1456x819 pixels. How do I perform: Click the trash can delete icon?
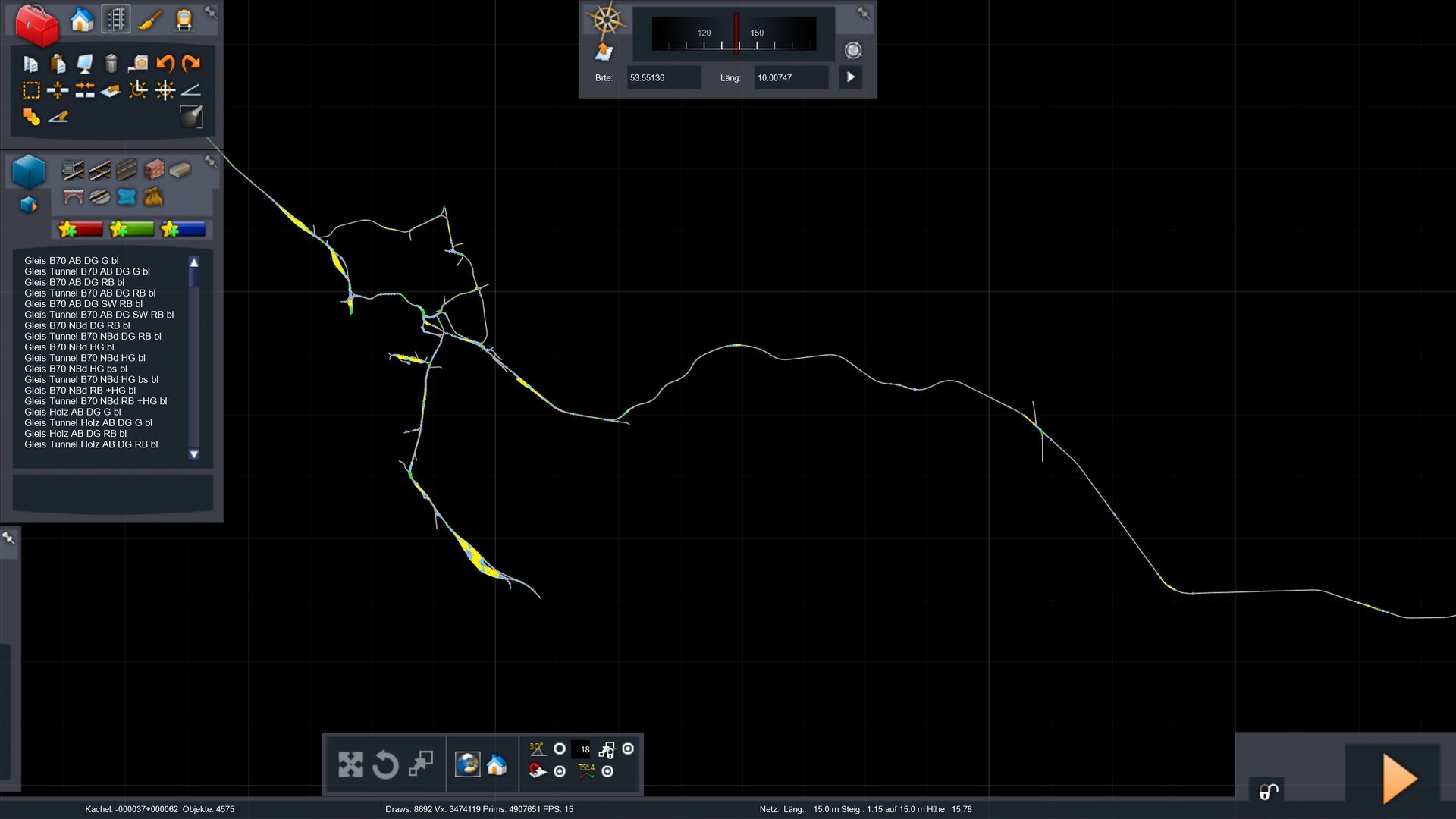pyautogui.click(x=111, y=63)
